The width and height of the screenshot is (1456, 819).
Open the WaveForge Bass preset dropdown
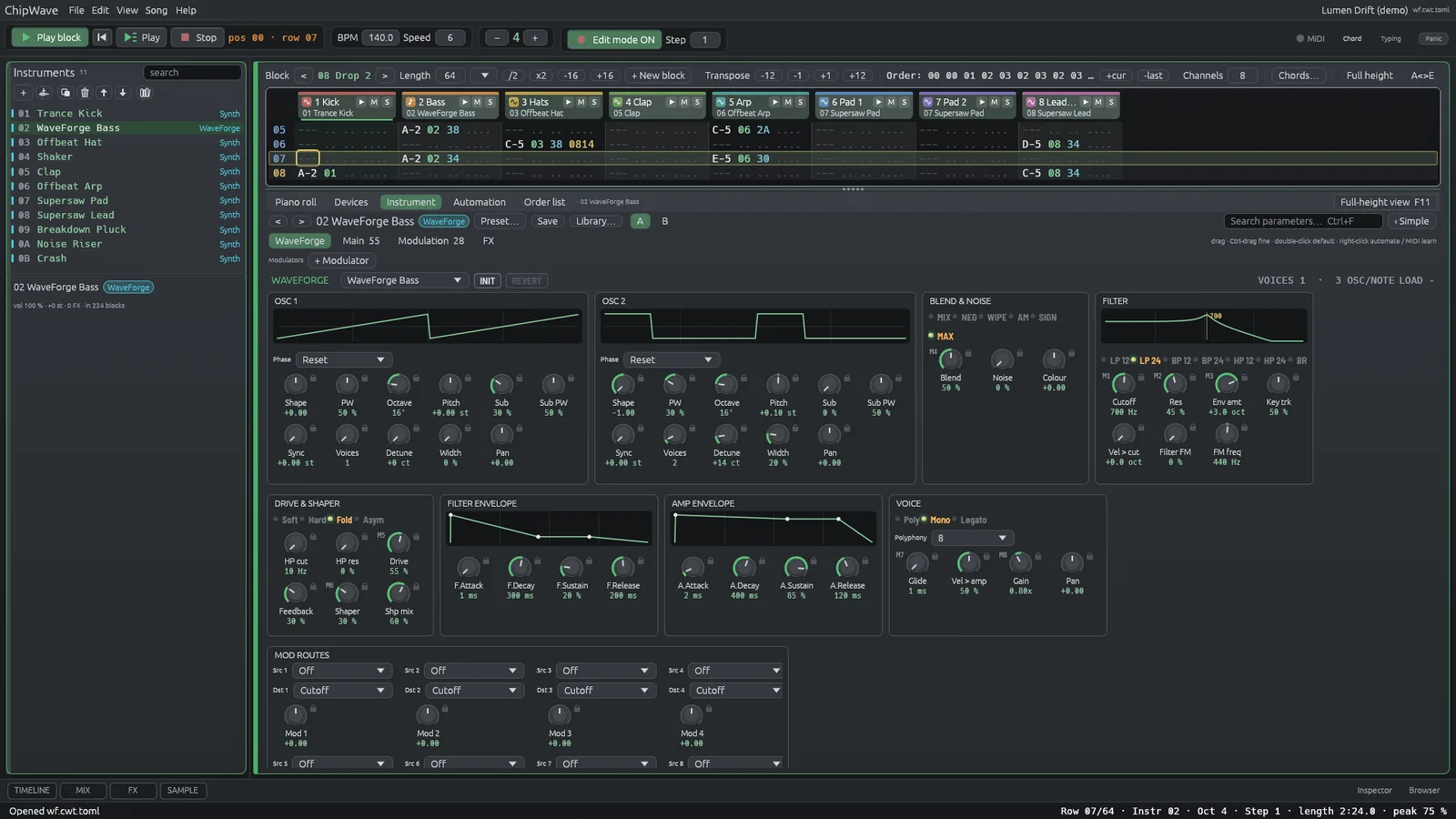[x=404, y=280]
